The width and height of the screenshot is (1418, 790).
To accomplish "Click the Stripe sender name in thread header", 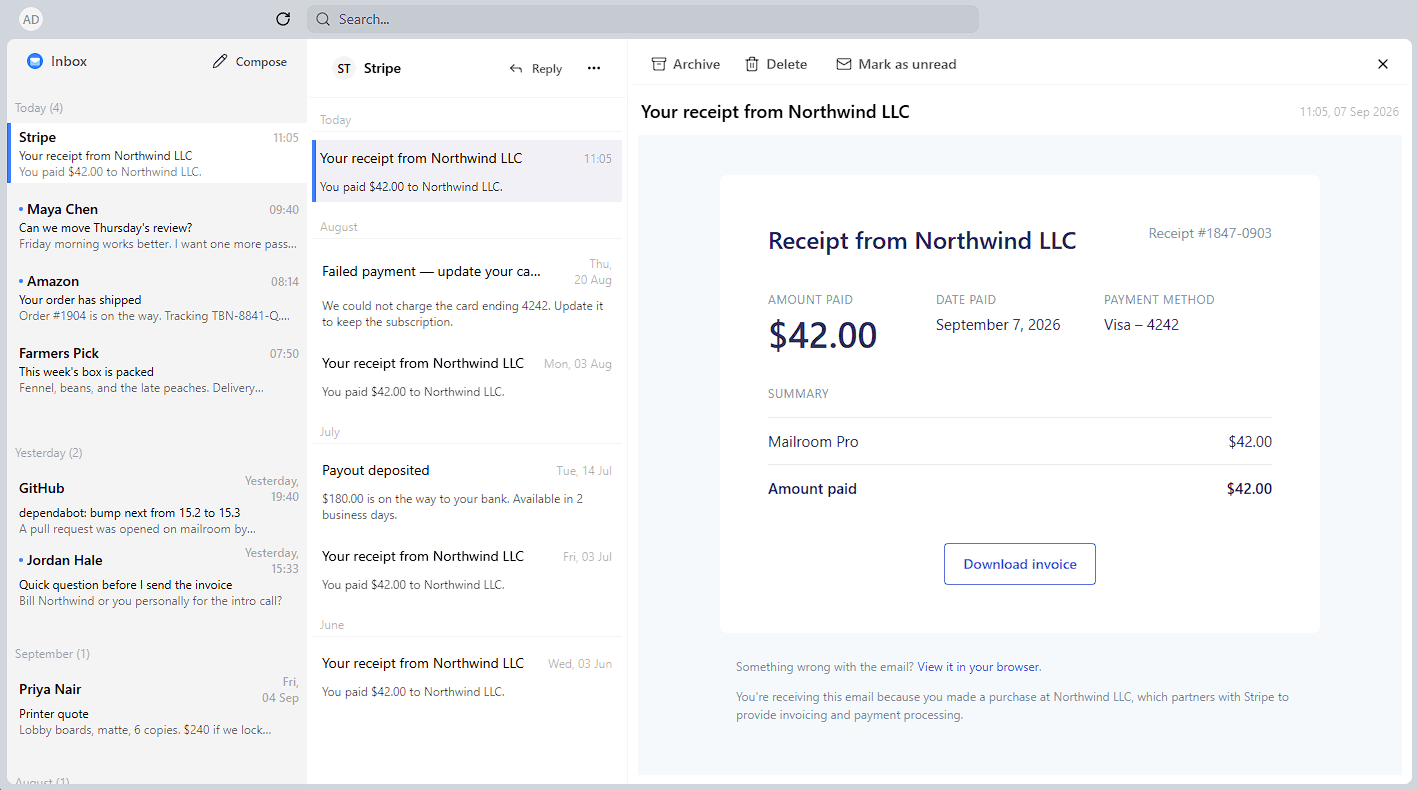I will click(x=382, y=69).
